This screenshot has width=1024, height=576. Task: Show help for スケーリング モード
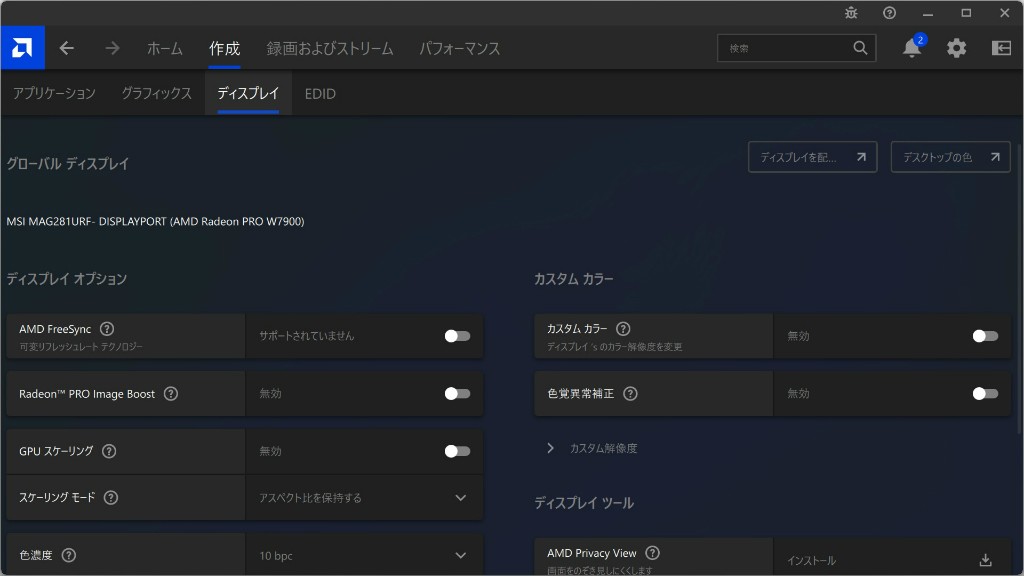[111, 498]
